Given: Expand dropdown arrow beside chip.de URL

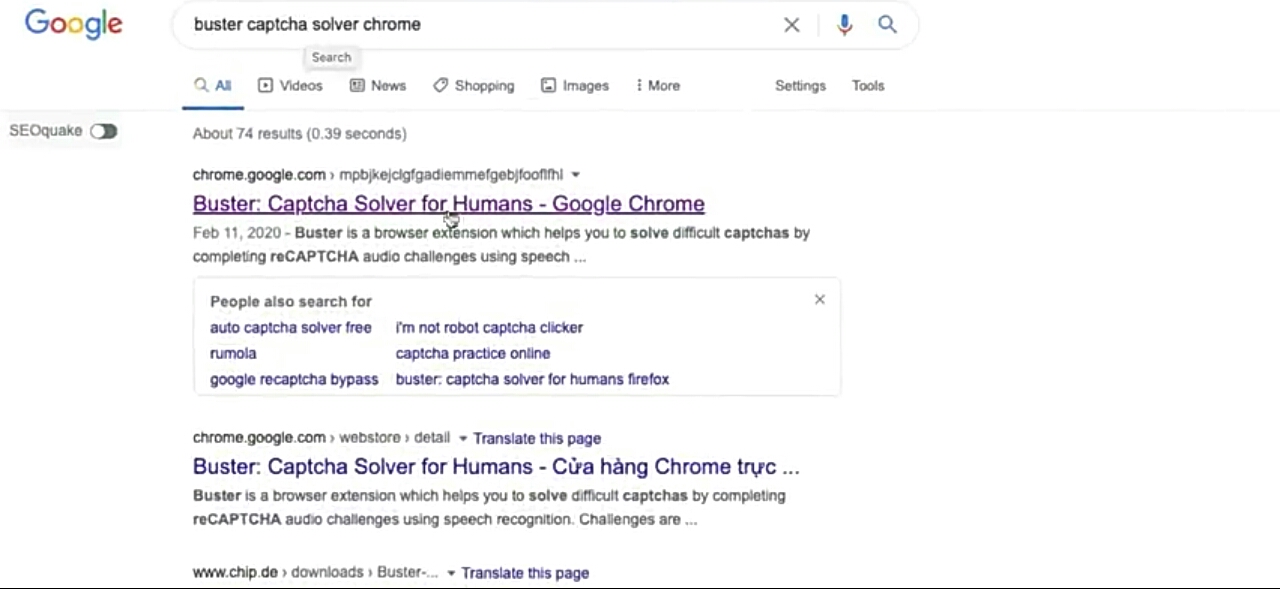Looking at the screenshot, I should click(x=451, y=573).
